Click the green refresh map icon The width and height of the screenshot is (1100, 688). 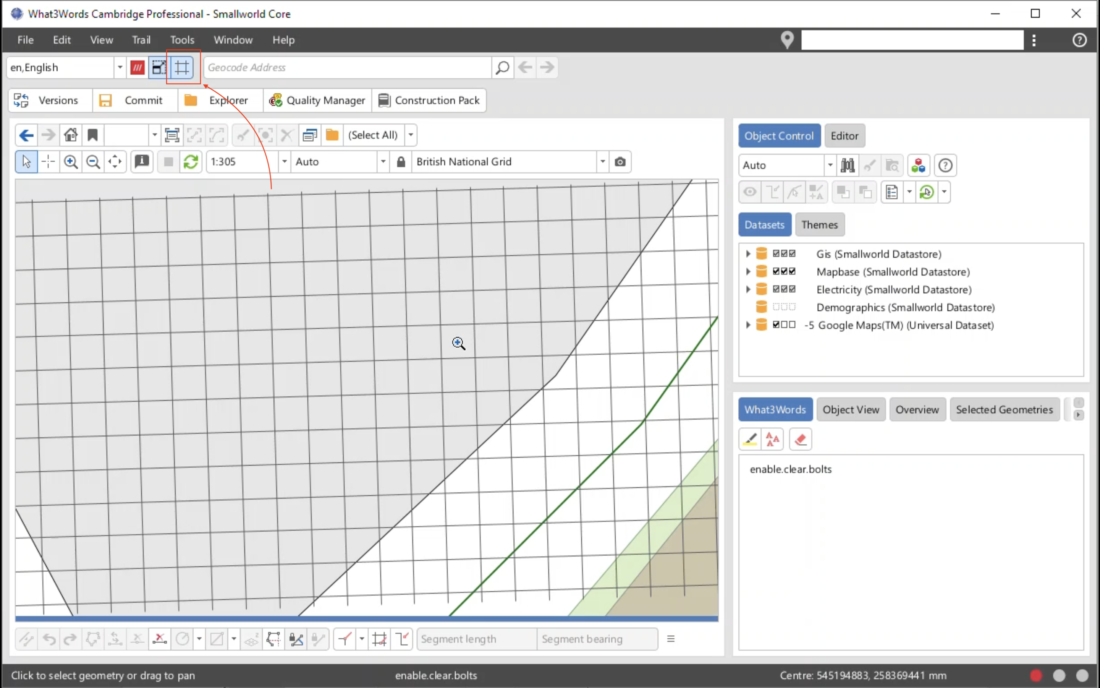(x=191, y=162)
